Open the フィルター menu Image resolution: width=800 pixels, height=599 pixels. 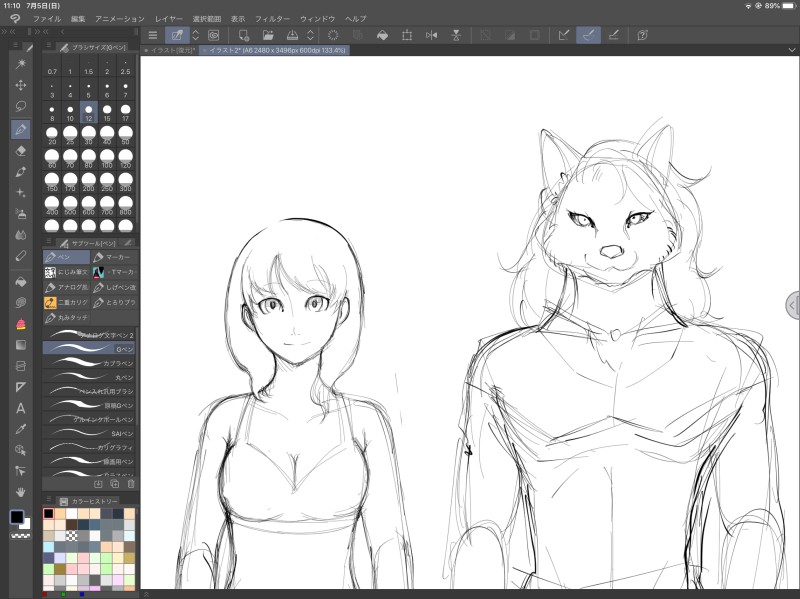(272, 19)
